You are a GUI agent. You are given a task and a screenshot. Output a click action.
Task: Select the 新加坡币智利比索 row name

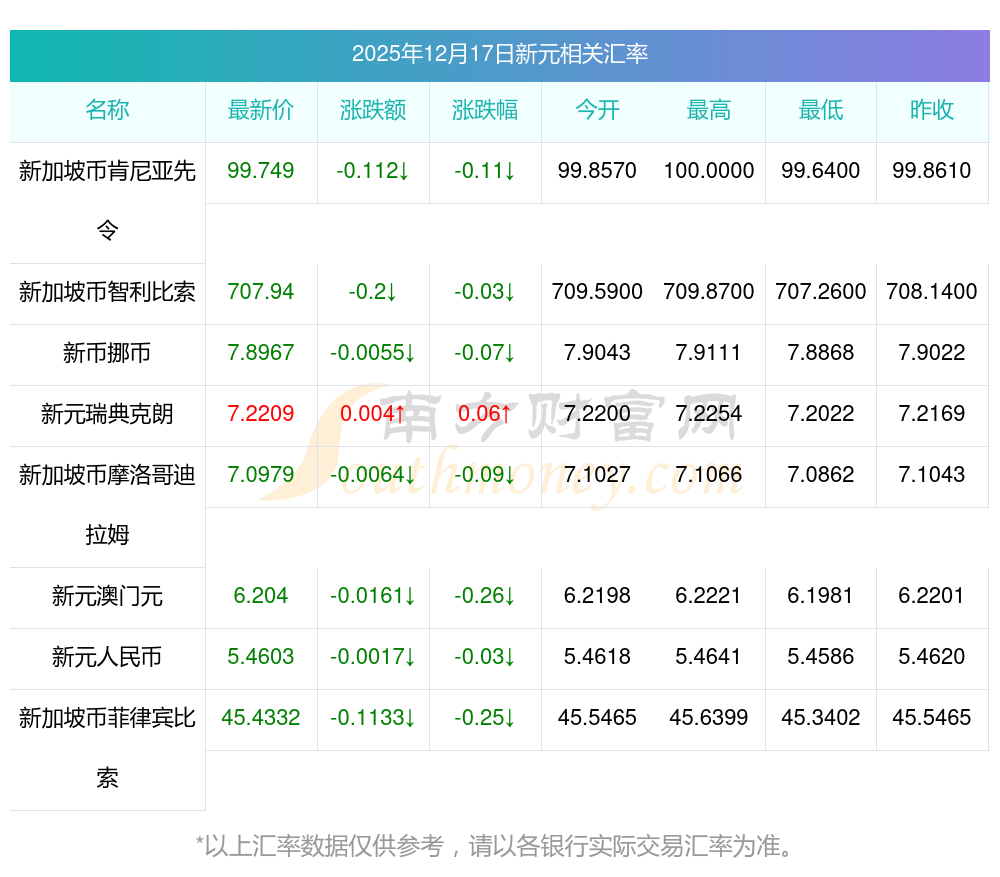(107, 293)
